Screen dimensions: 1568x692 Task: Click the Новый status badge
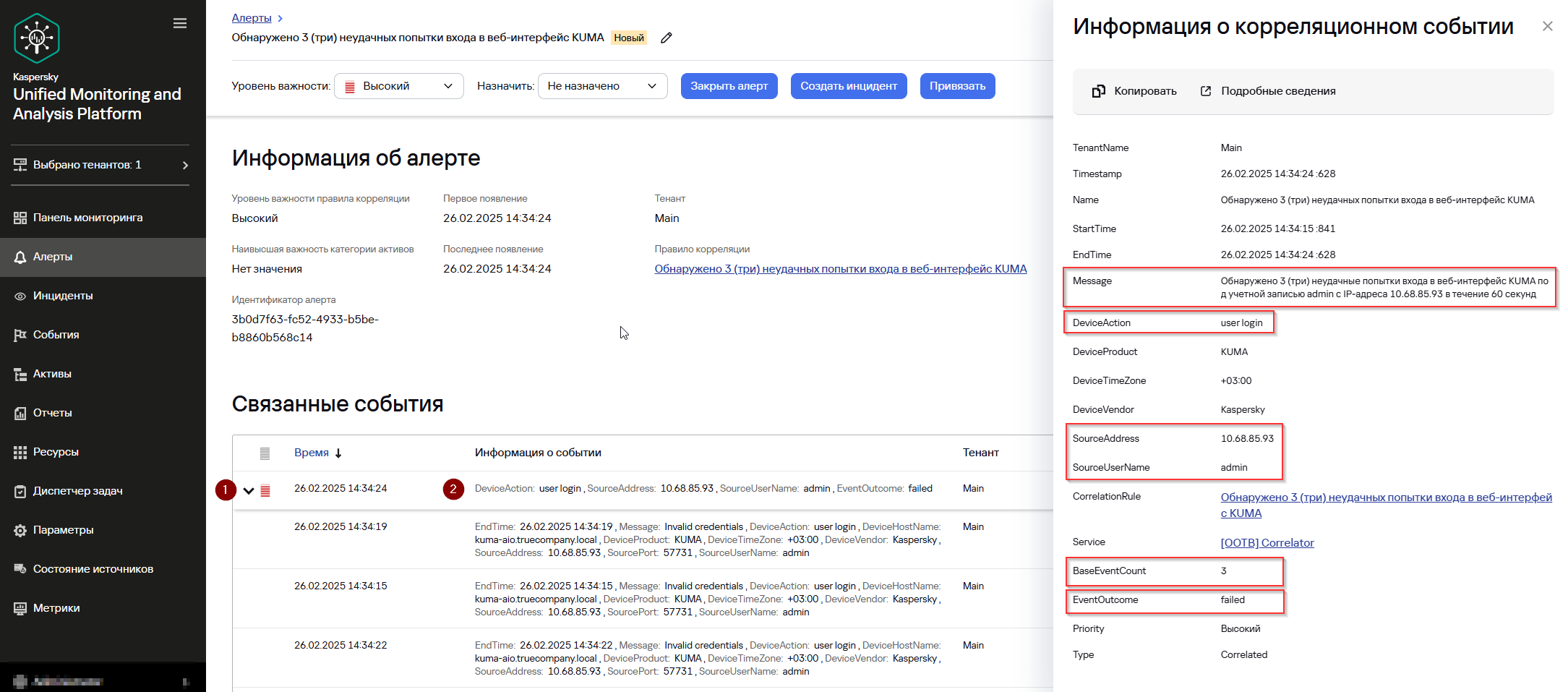click(x=629, y=38)
